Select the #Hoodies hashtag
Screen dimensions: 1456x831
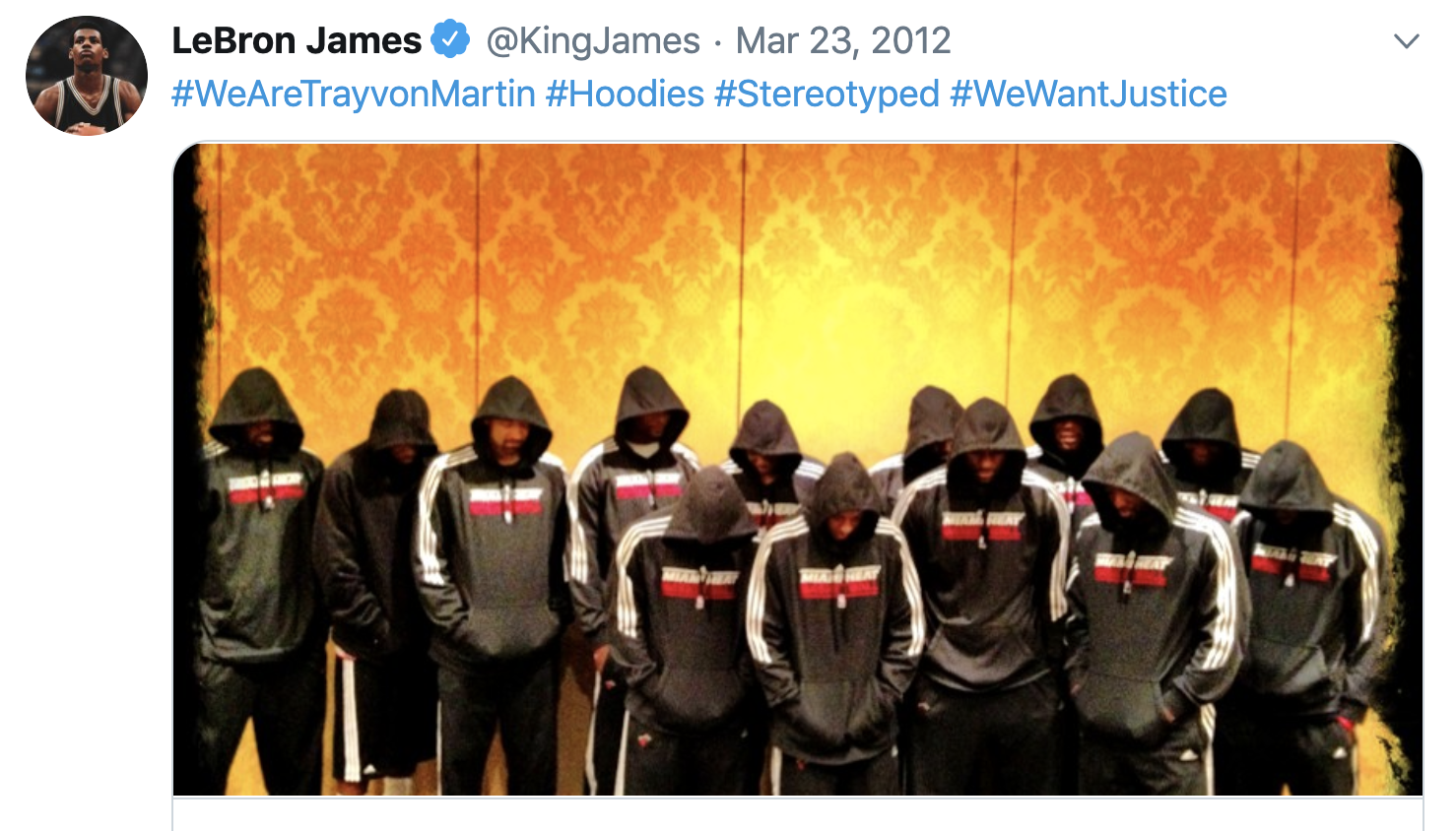click(x=625, y=94)
